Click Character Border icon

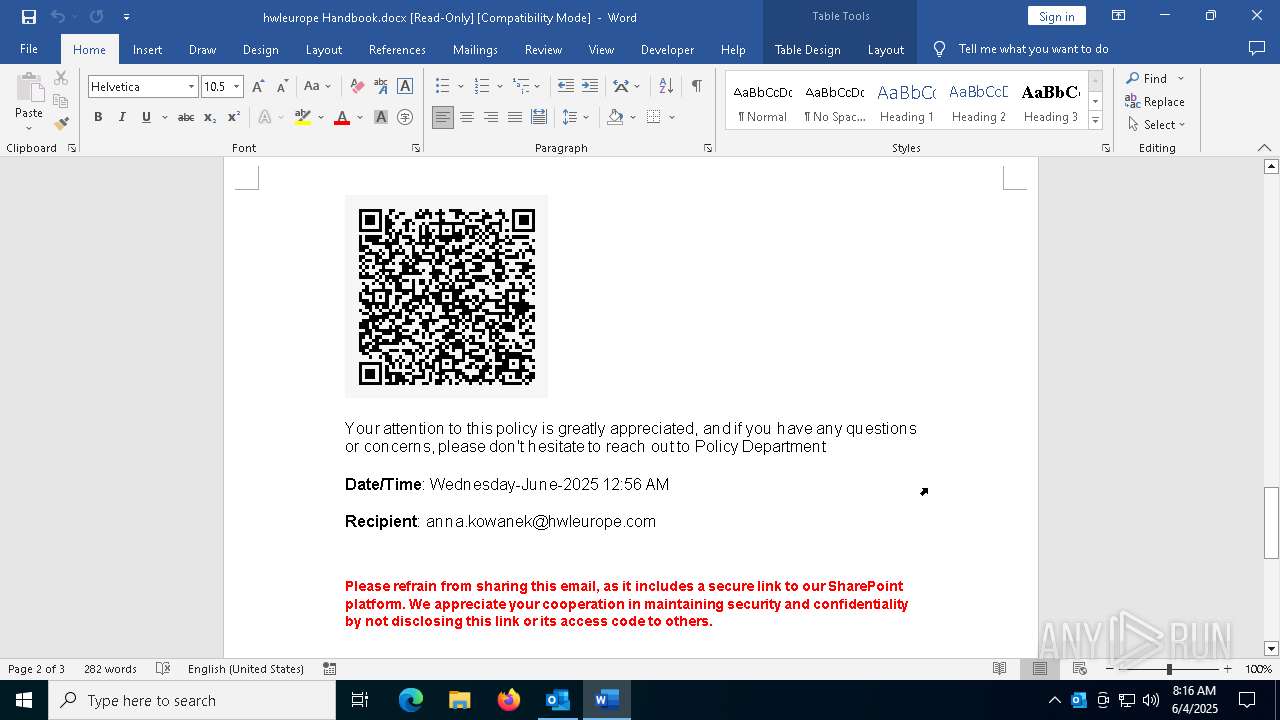(405, 86)
